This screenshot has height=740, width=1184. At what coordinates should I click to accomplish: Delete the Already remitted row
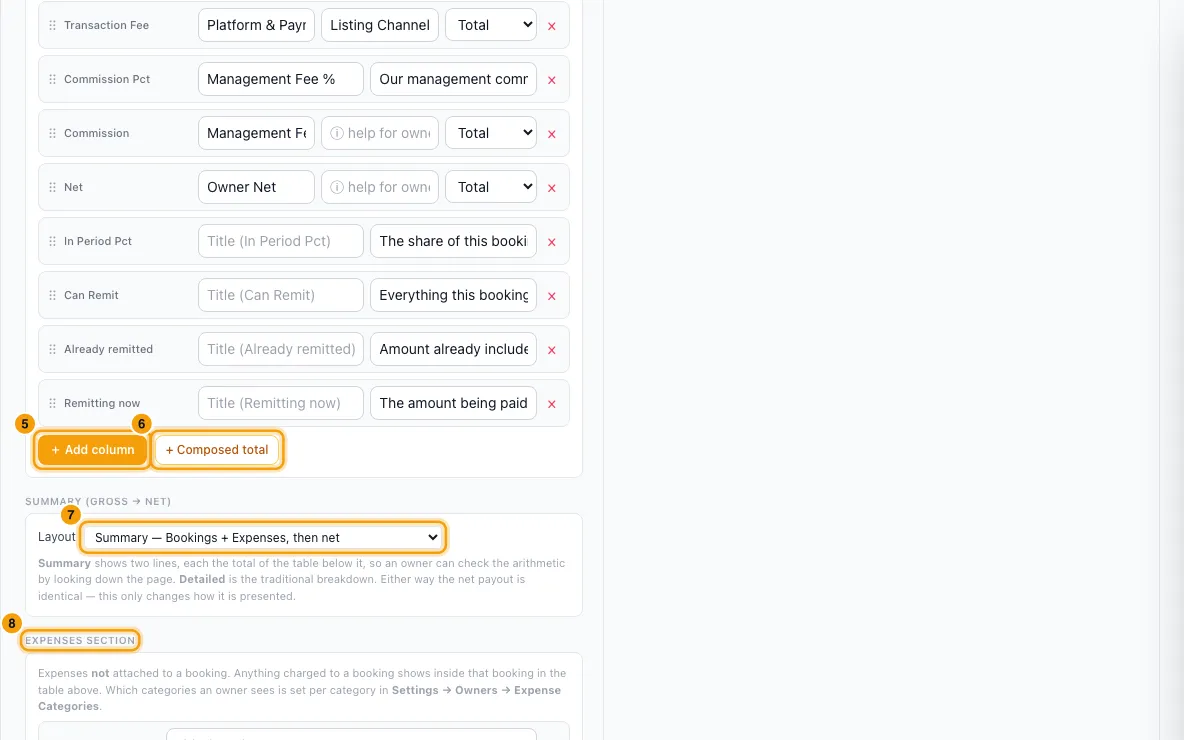click(x=552, y=350)
